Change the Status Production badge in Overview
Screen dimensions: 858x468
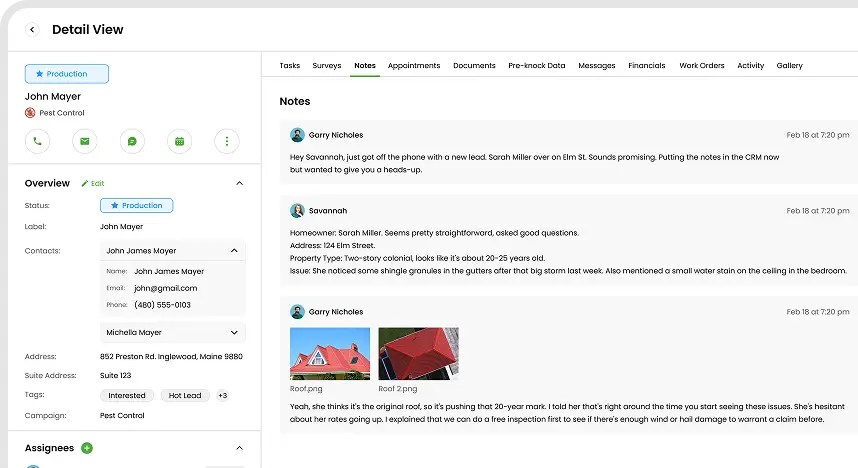click(136, 205)
